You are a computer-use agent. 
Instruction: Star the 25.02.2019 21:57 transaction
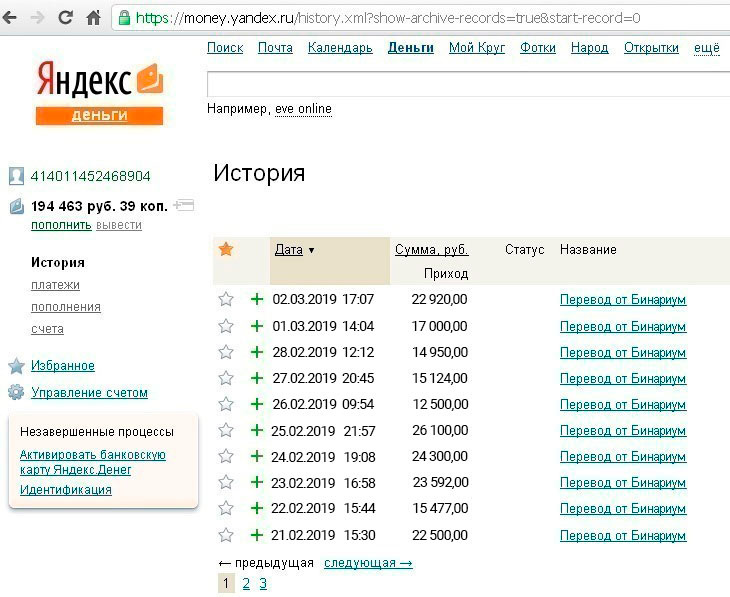pyautogui.click(x=226, y=430)
